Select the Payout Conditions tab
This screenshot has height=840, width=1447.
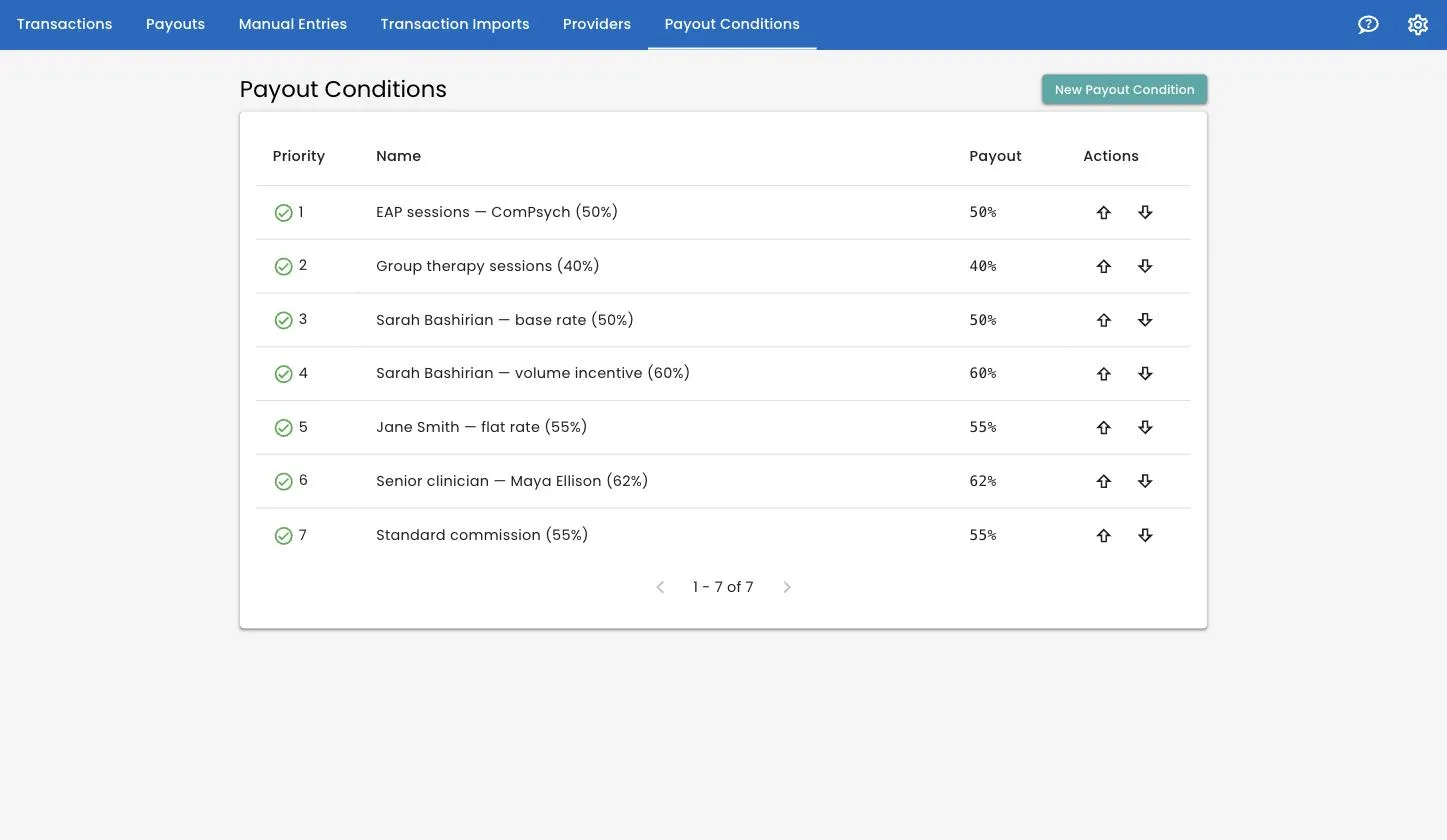[x=732, y=24]
